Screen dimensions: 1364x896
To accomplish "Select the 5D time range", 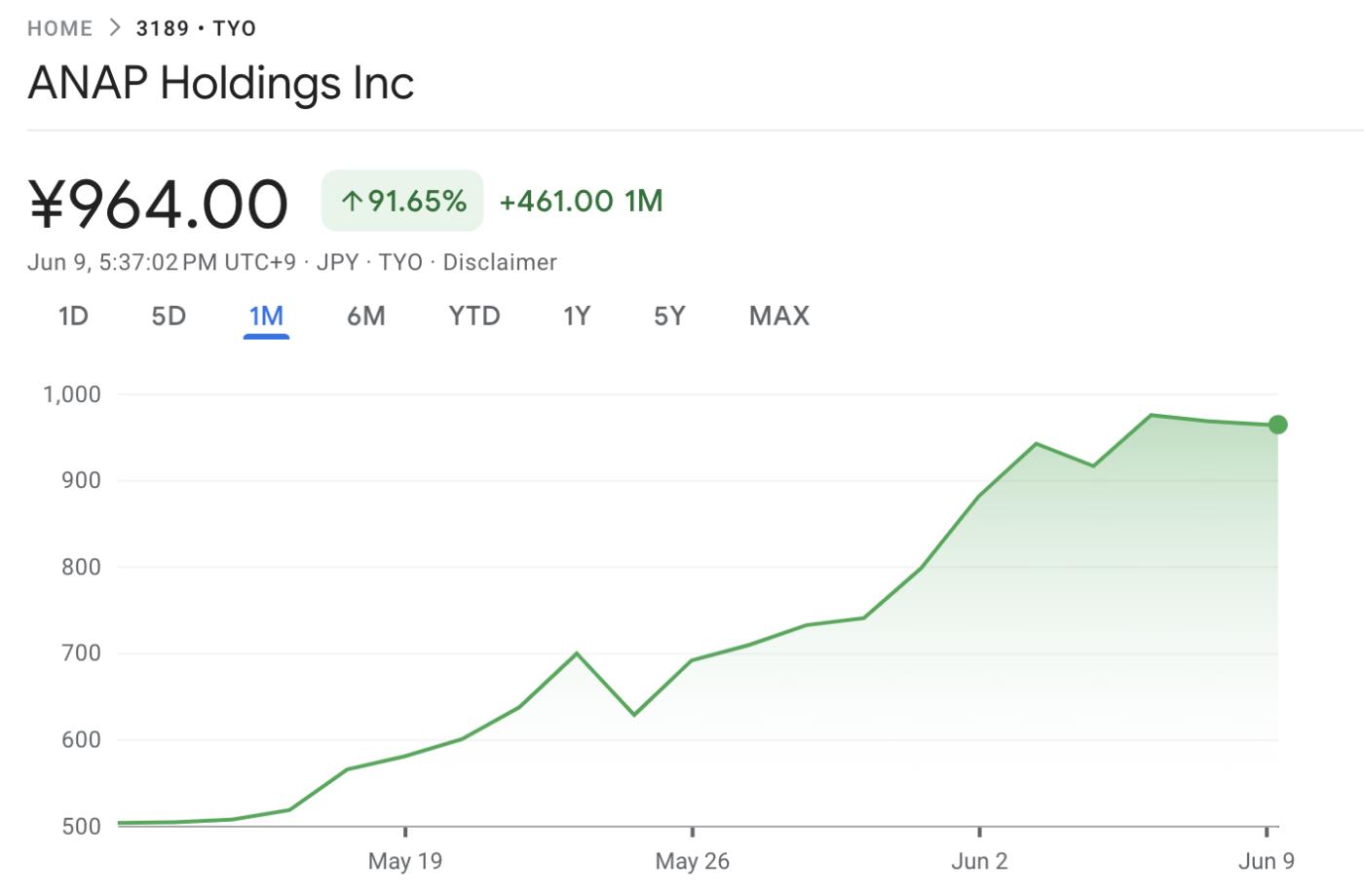I will pos(168,316).
